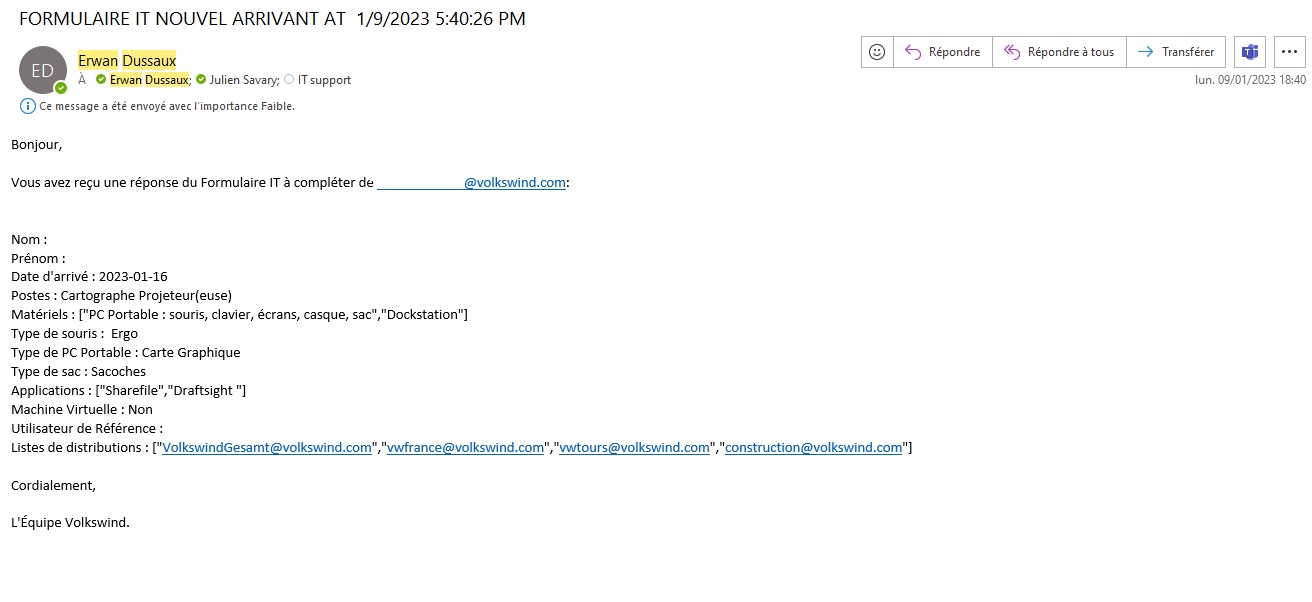Click the ED sender avatar
The height and width of the screenshot is (602, 1312).
[x=43, y=70]
